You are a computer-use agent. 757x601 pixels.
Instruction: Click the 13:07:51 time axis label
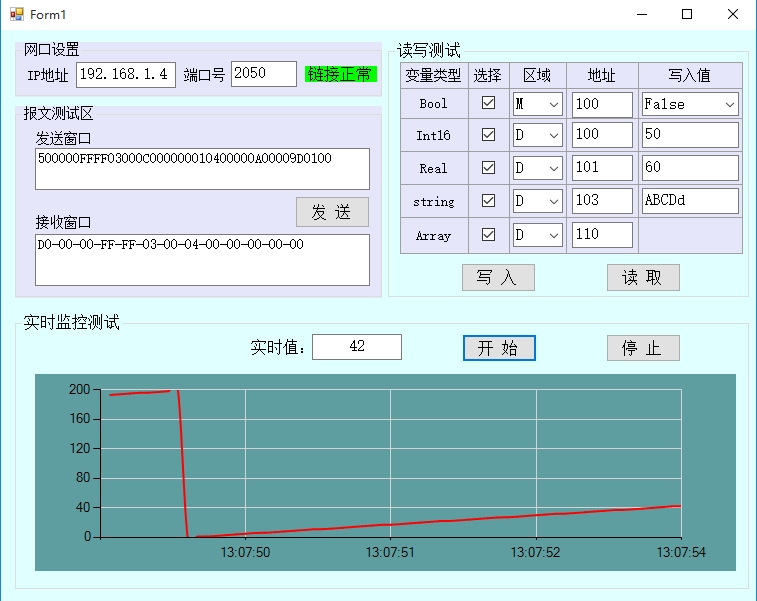(x=390, y=552)
